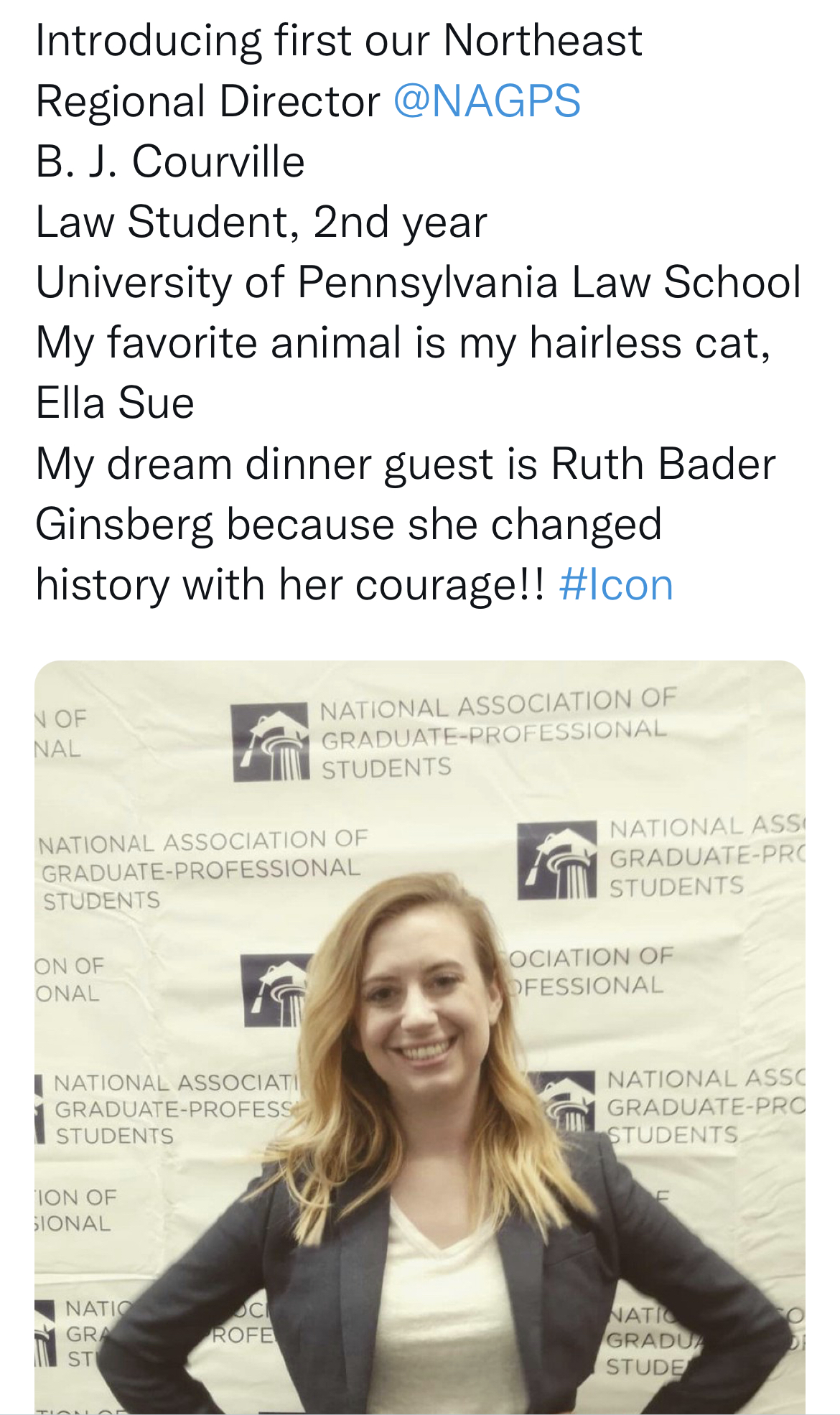Click the words 'Regional Director' in the tweet
The image size is (840, 1415).
click(208, 101)
